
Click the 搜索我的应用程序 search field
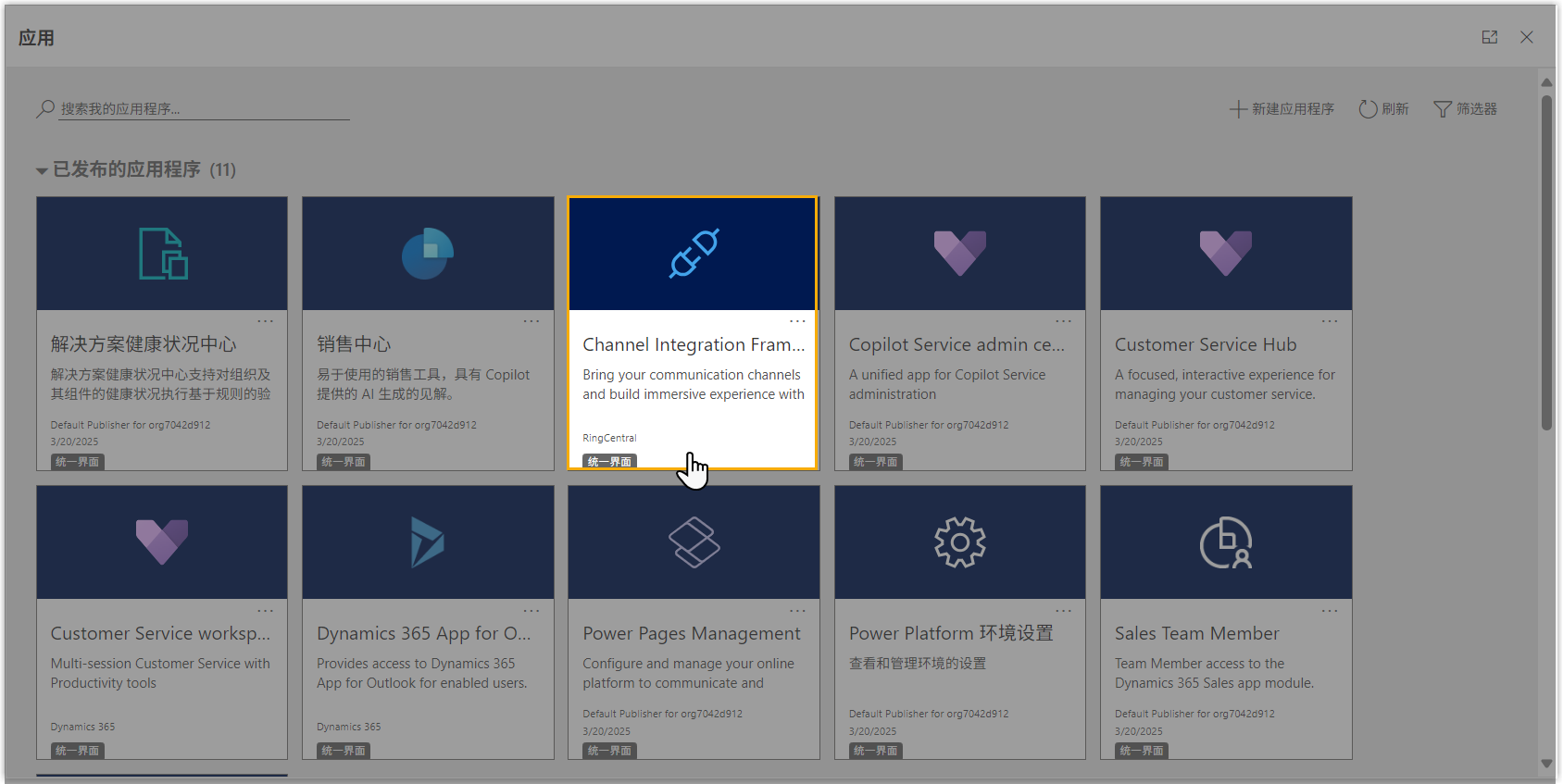click(204, 109)
